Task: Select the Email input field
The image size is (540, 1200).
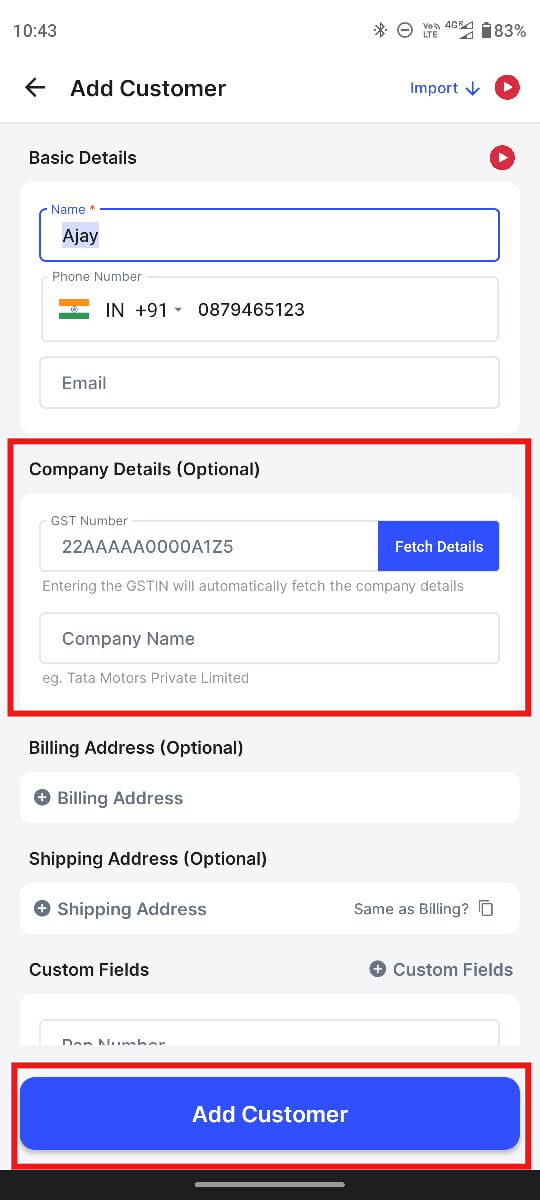Action: click(x=269, y=383)
